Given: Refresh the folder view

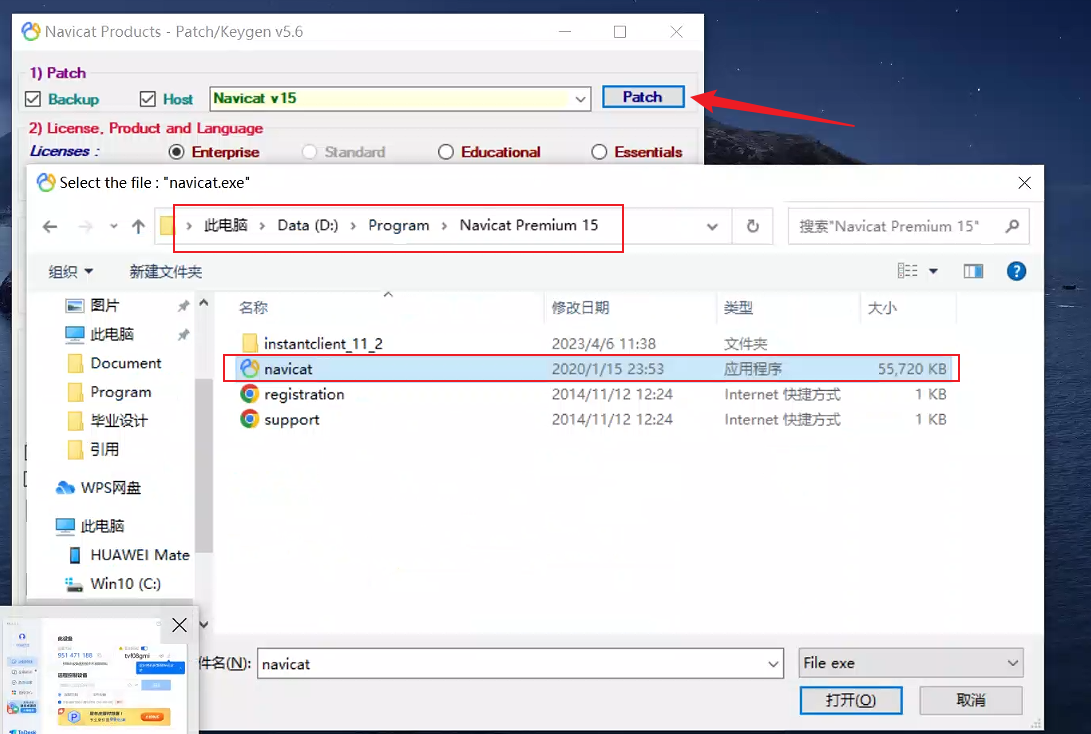Looking at the screenshot, I should pos(753,226).
